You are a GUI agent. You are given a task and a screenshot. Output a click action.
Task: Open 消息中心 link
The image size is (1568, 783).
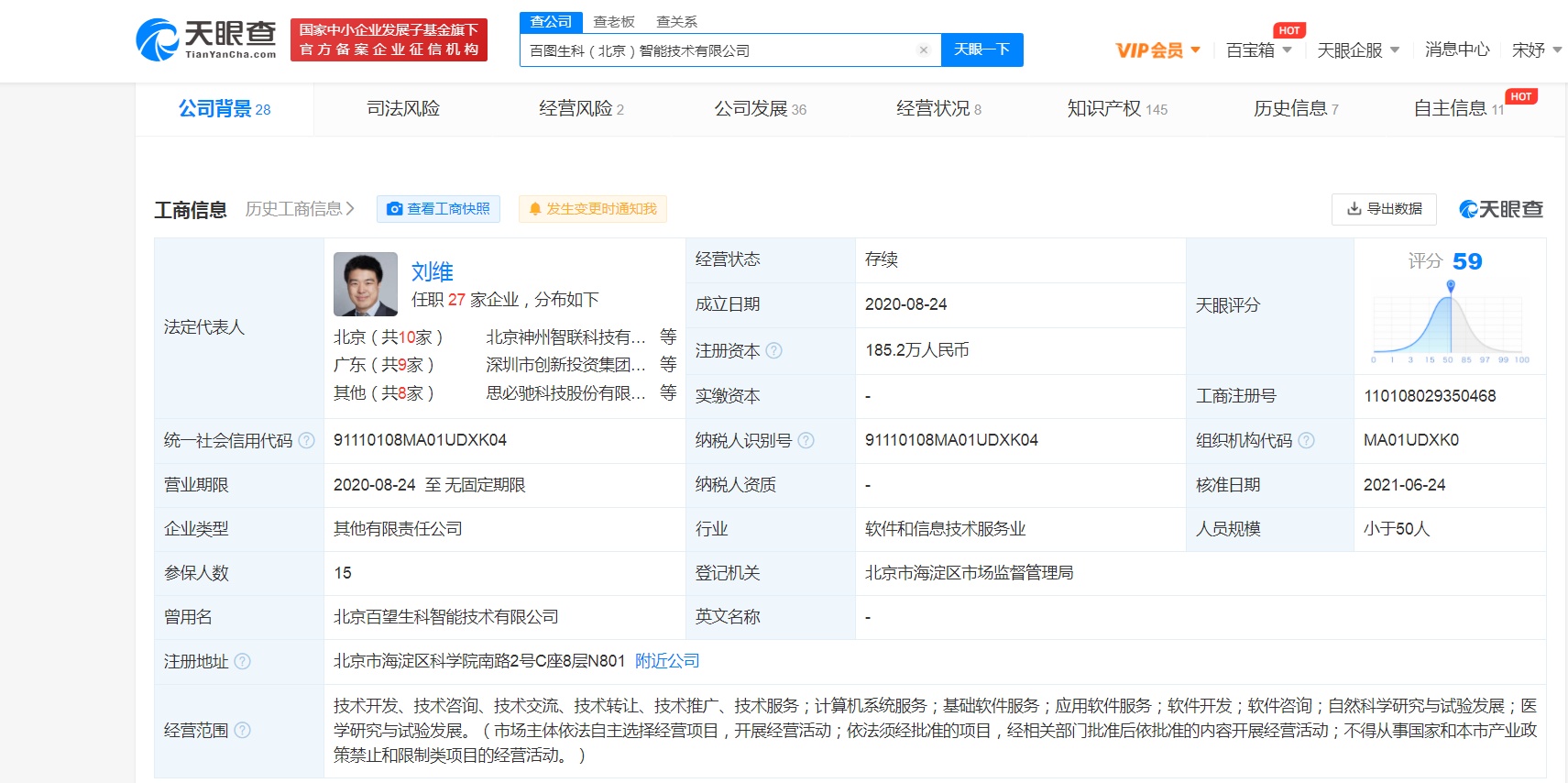(1457, 50)
